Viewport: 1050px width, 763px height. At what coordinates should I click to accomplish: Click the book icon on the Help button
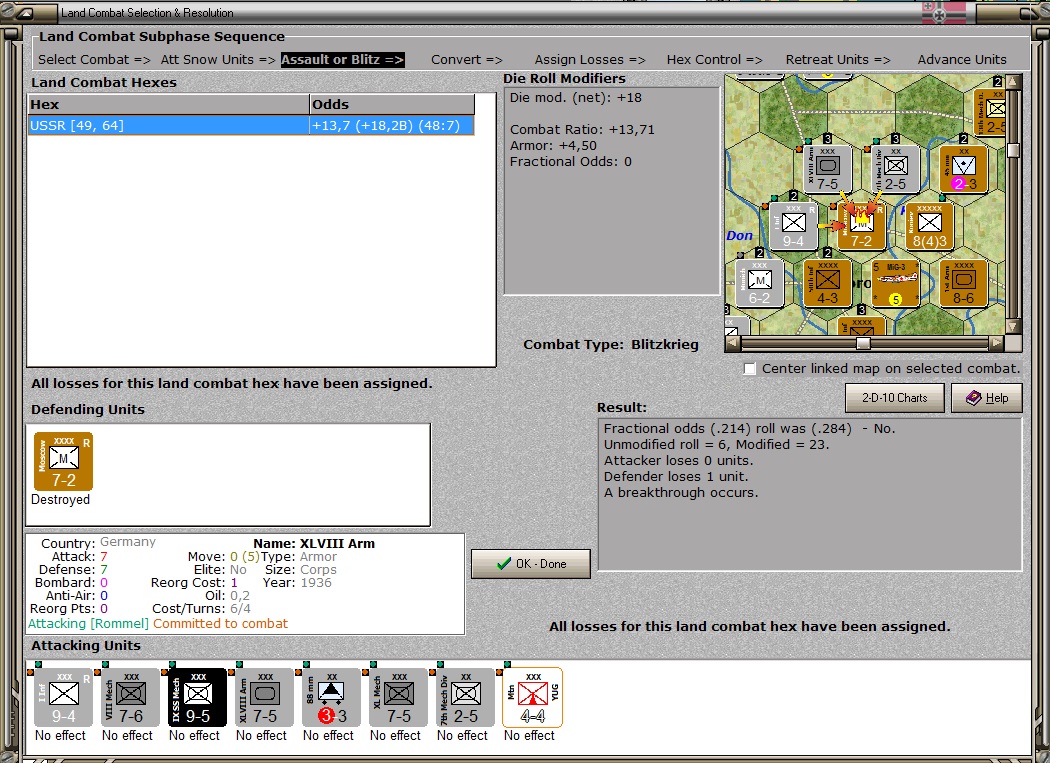[974, 398]
